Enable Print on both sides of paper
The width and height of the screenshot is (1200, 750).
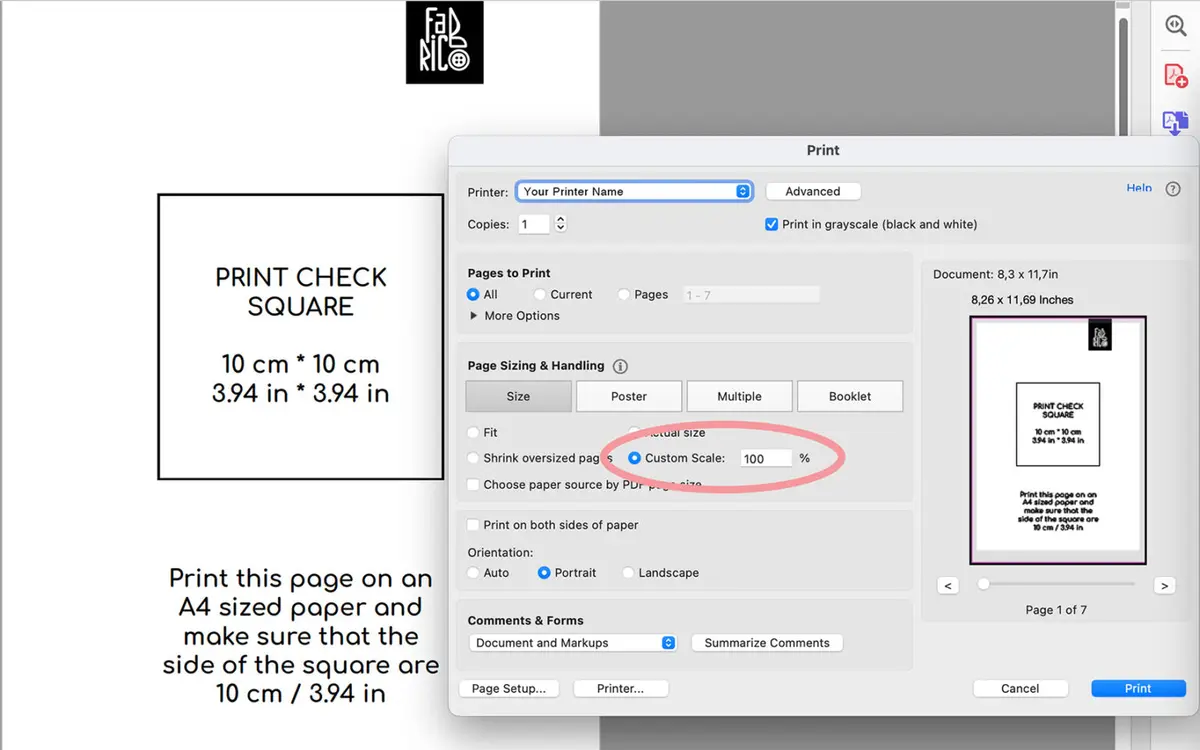pyautogui.click(x=474, y=525)
